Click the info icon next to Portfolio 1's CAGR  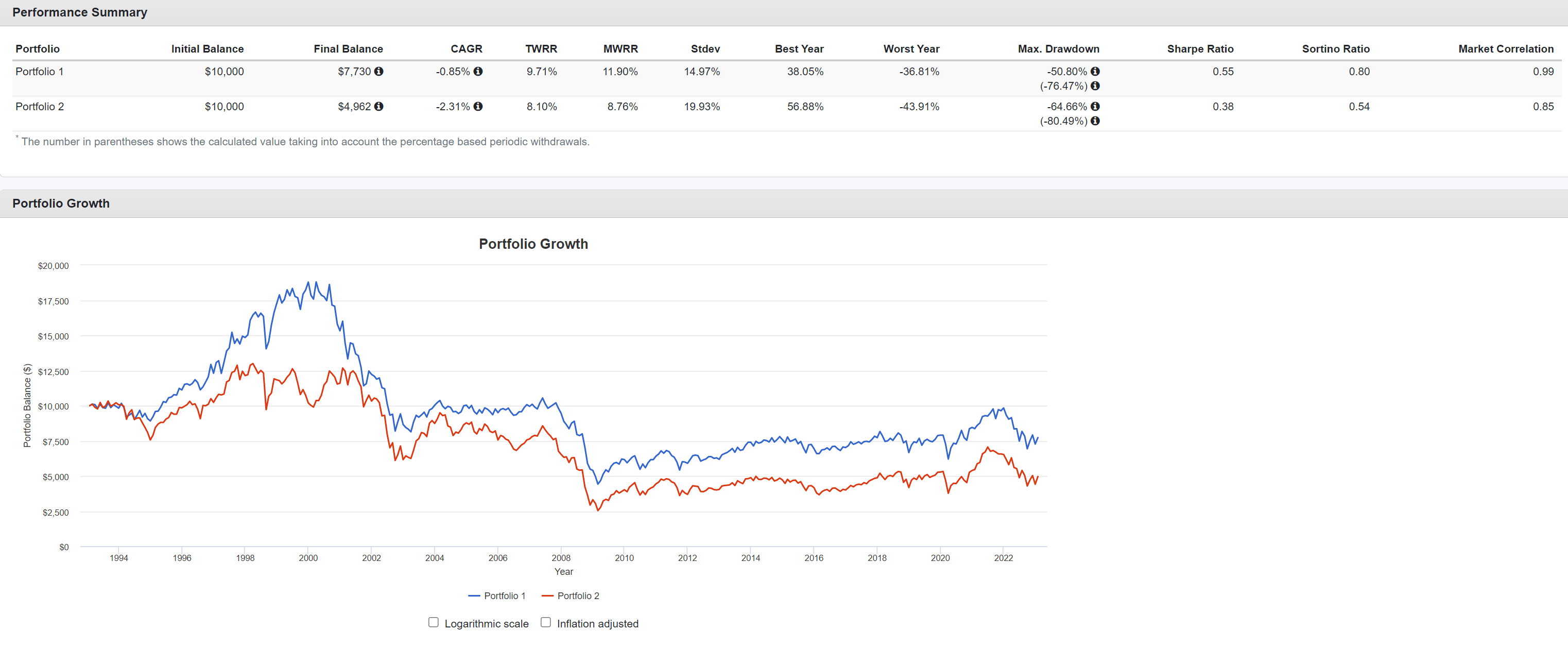478,71
